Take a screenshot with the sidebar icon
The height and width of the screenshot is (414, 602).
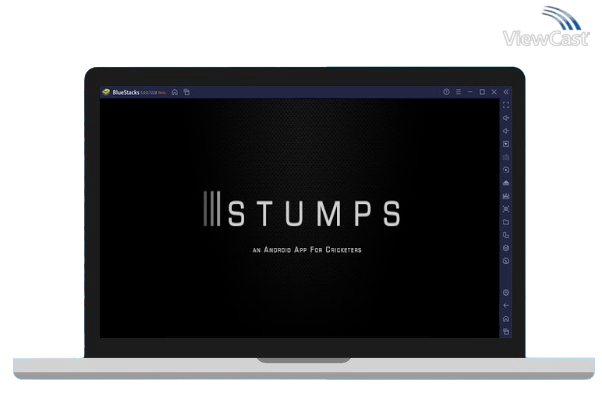tap(506, 209)
